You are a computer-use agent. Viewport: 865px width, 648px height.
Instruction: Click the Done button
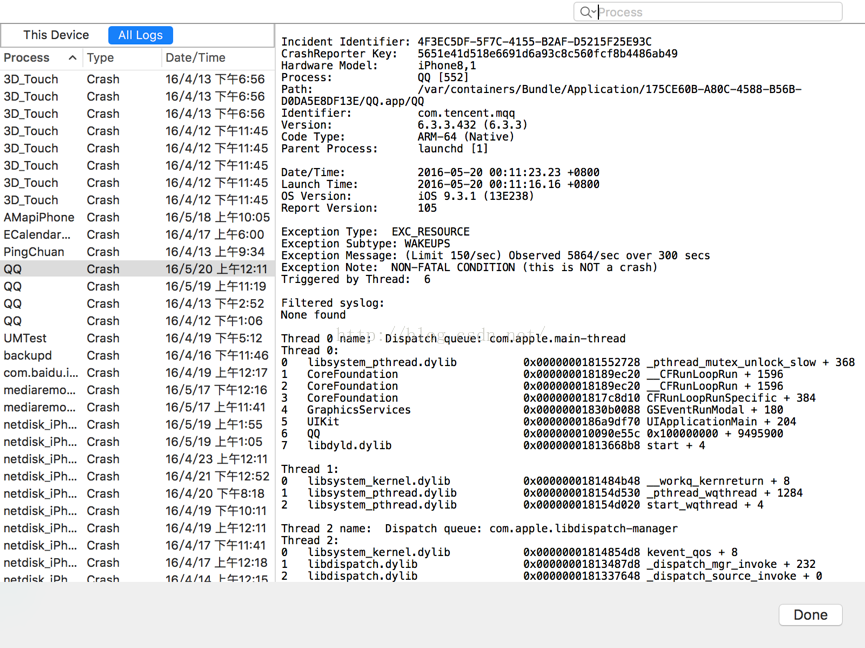coord(810,614)
